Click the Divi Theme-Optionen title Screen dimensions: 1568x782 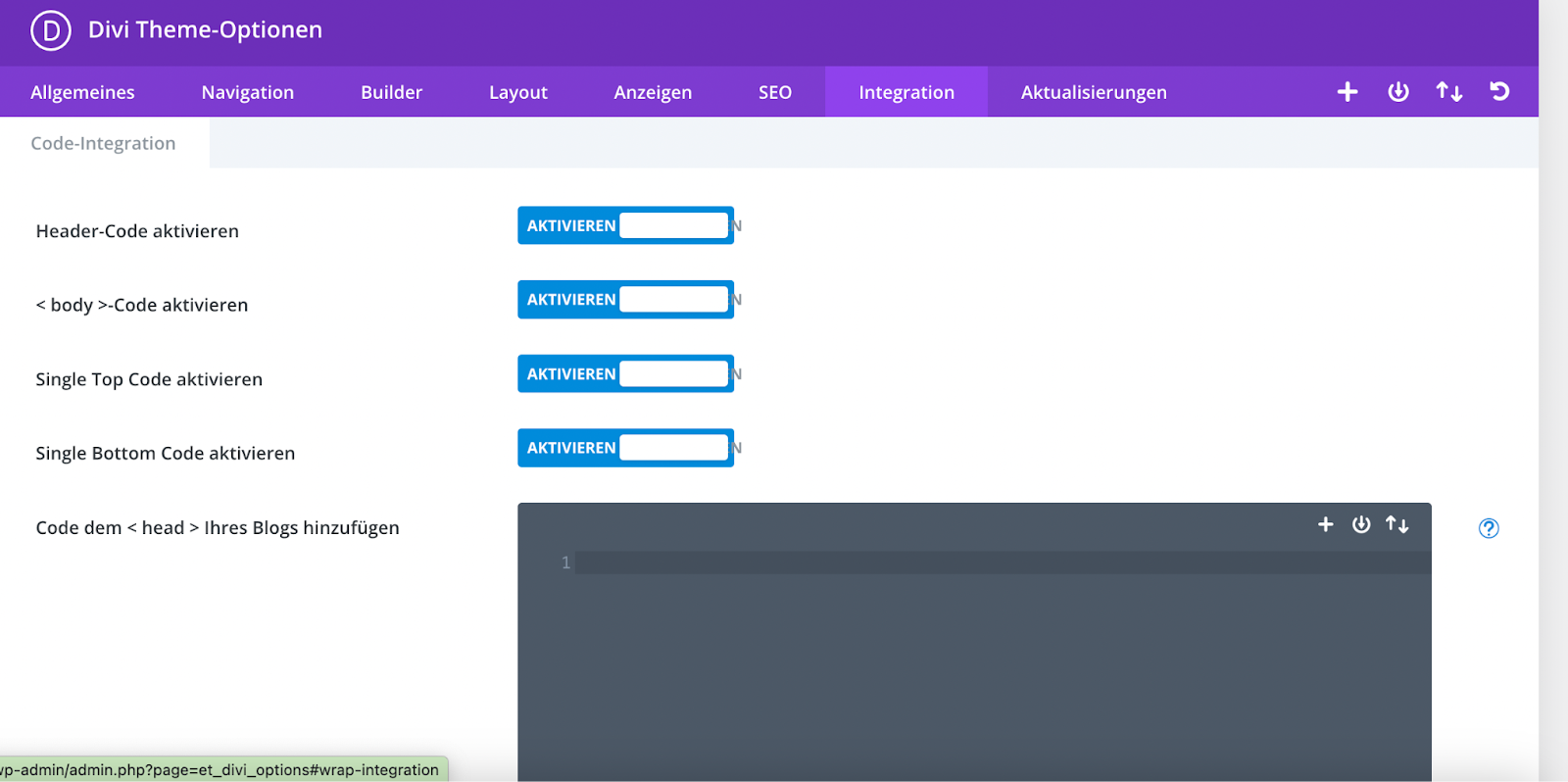(205, 29)
